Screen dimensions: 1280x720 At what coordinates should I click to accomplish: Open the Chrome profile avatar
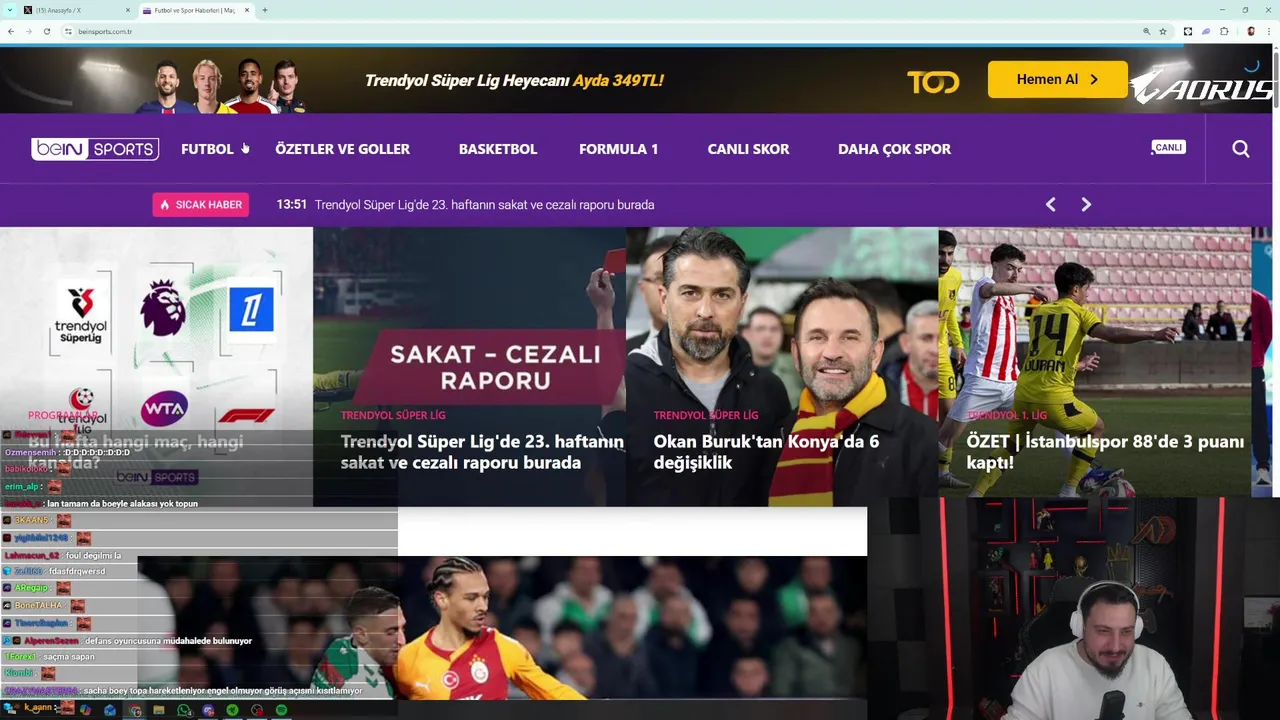[1250, 31]
